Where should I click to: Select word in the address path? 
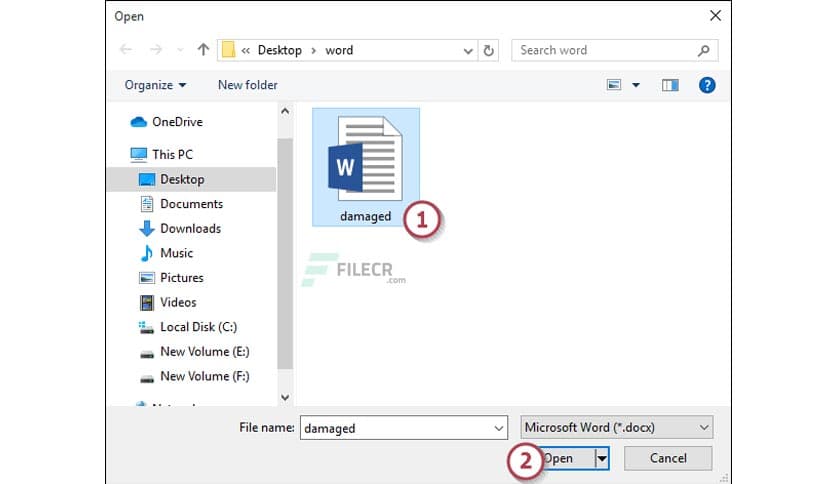point(339,50)
